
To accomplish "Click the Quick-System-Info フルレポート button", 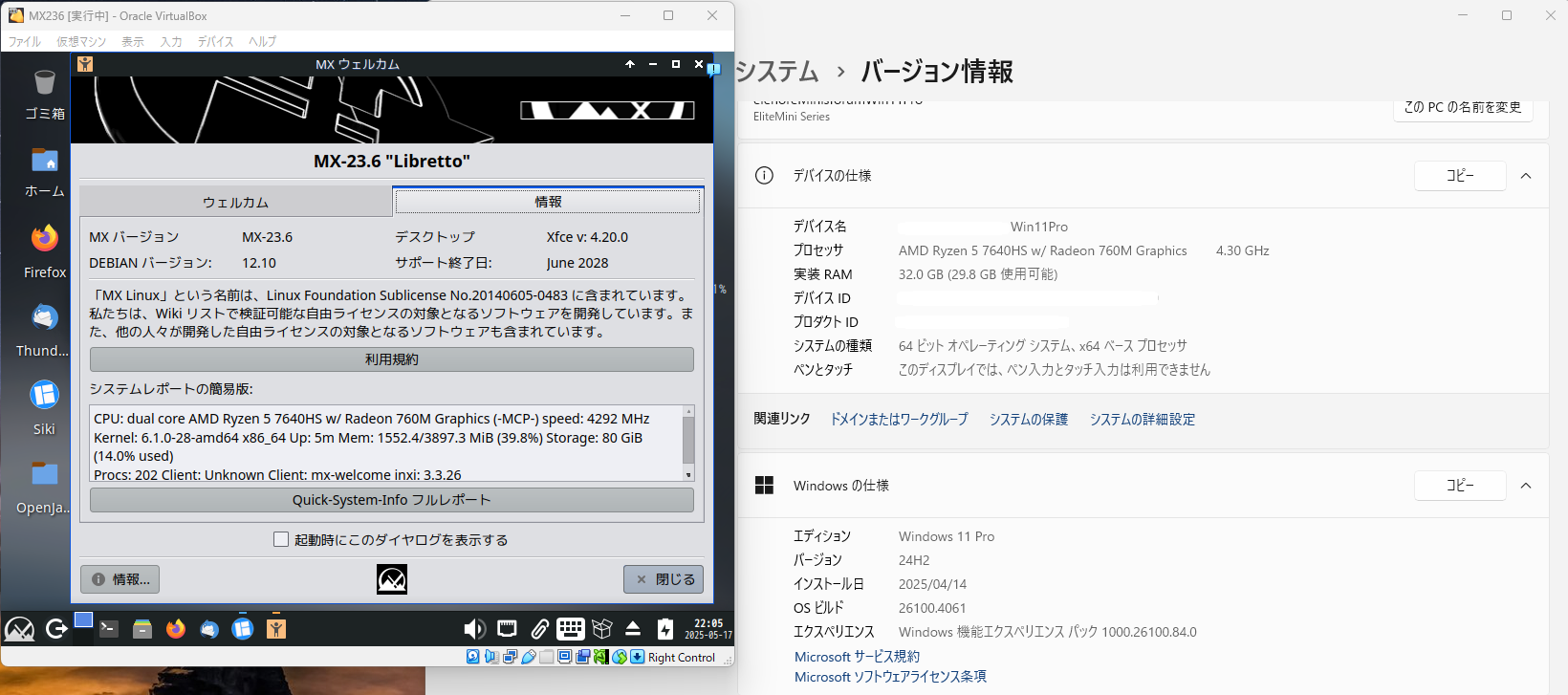I will [391, 500].
